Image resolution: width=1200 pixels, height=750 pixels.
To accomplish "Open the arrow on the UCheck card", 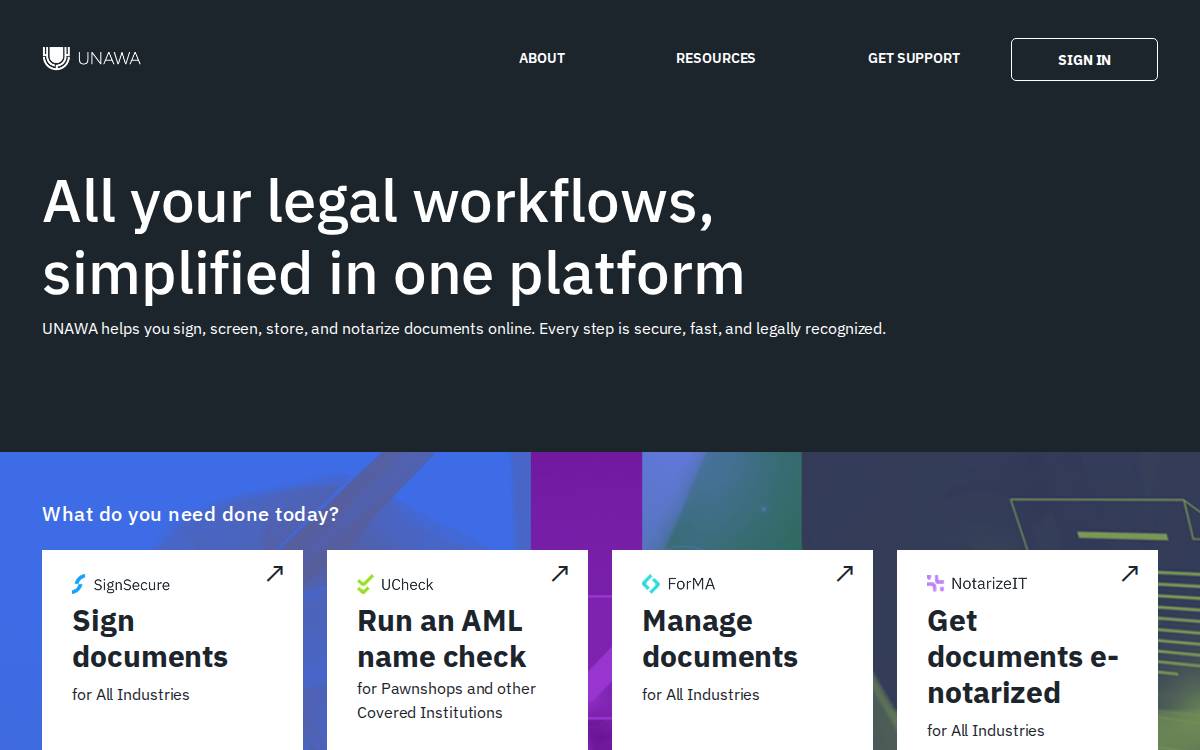I will coord(559,573).
